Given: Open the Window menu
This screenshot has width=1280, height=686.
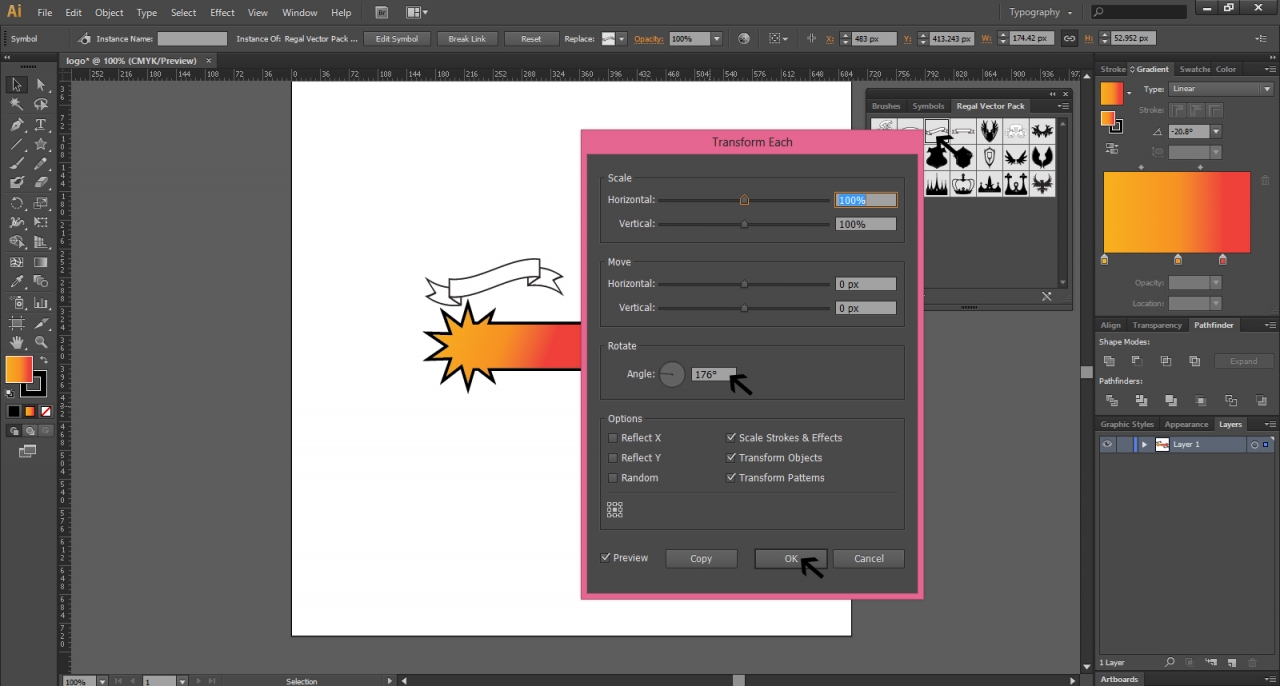Looking at the screenshot, I should [299, 13].
